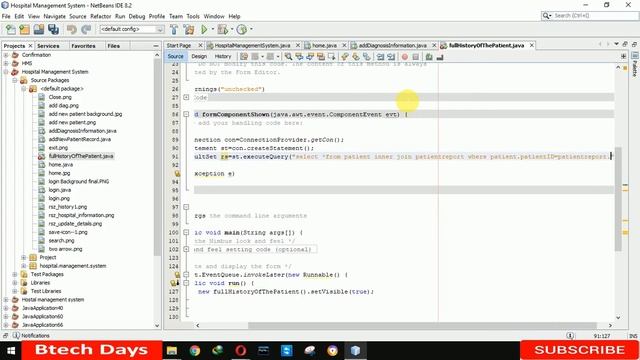Open the Profile Project dropdown arrow
The width and height of the screenshot is (640, 360).
pyautogui.click(x=251, y=29)
